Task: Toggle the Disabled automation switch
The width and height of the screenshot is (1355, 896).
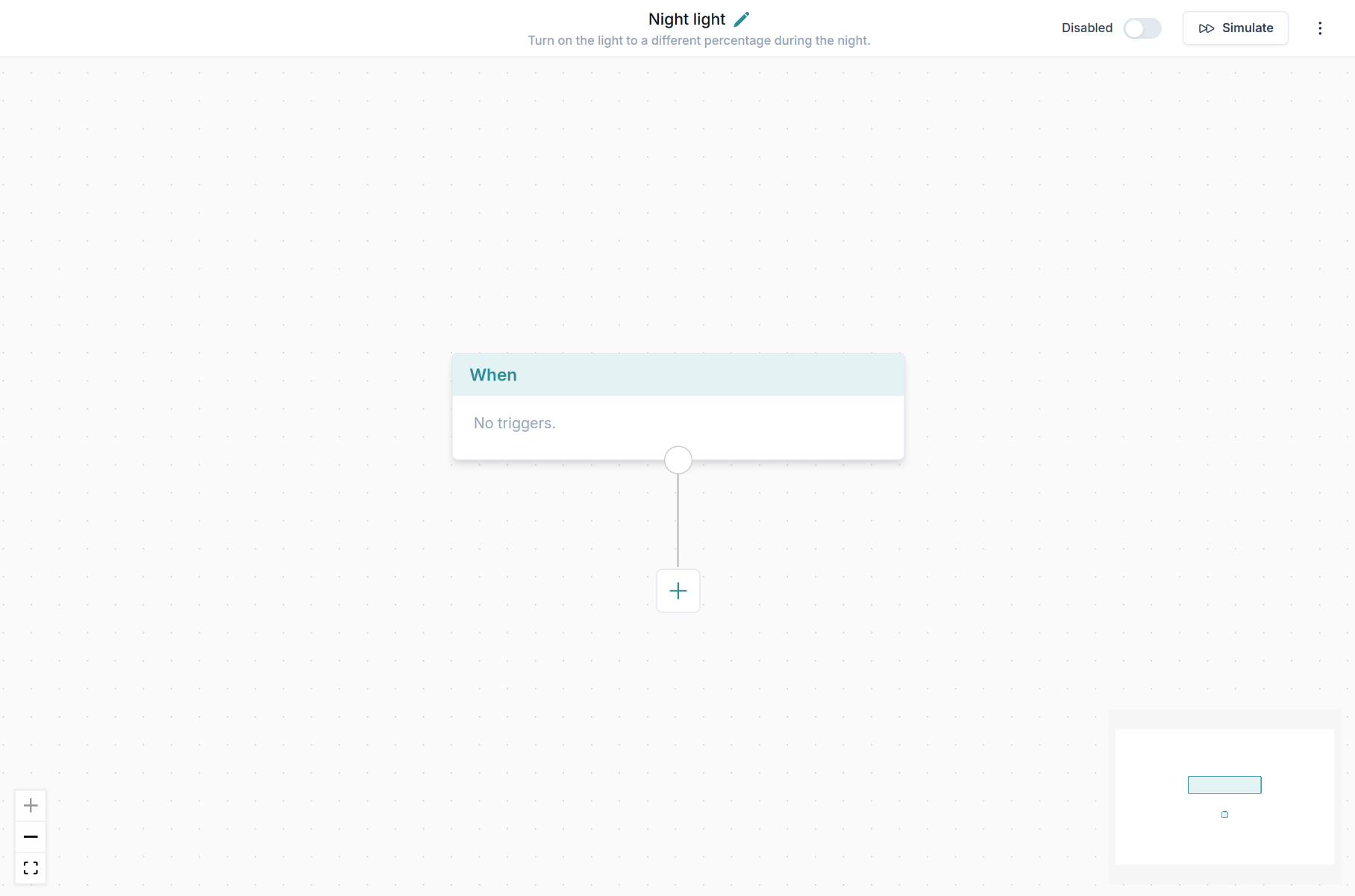Action: pos(1142,28)
